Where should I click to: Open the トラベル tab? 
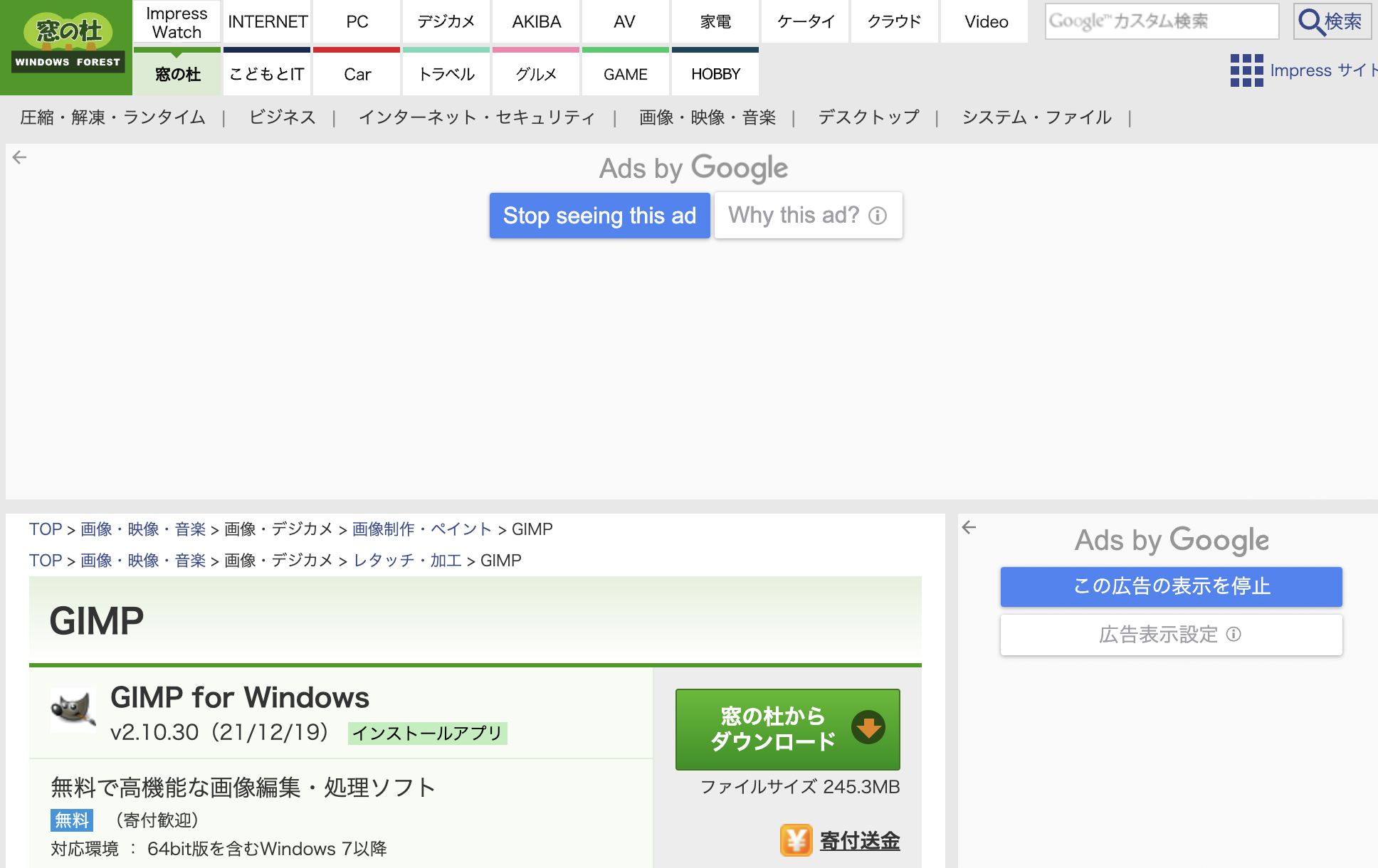446,73
